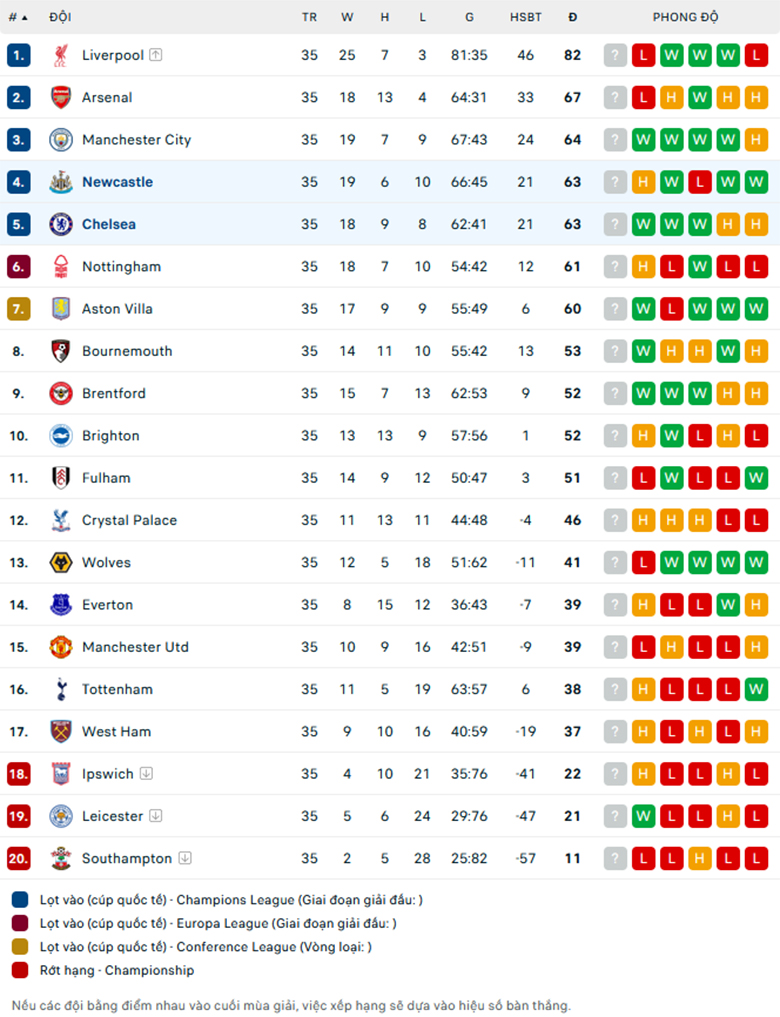
Task: Click the Arsenal club crest icon
Action: tap(61, 97)
